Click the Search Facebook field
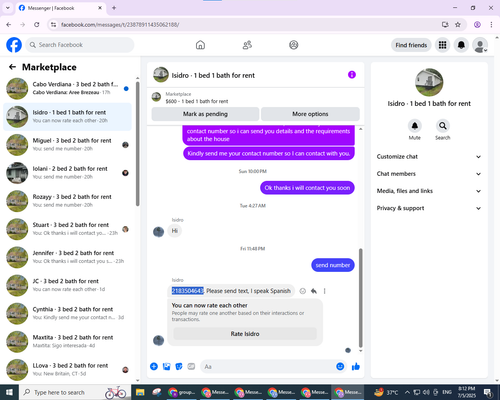Viewport: 500px width, 400px height. coord(80,45)
